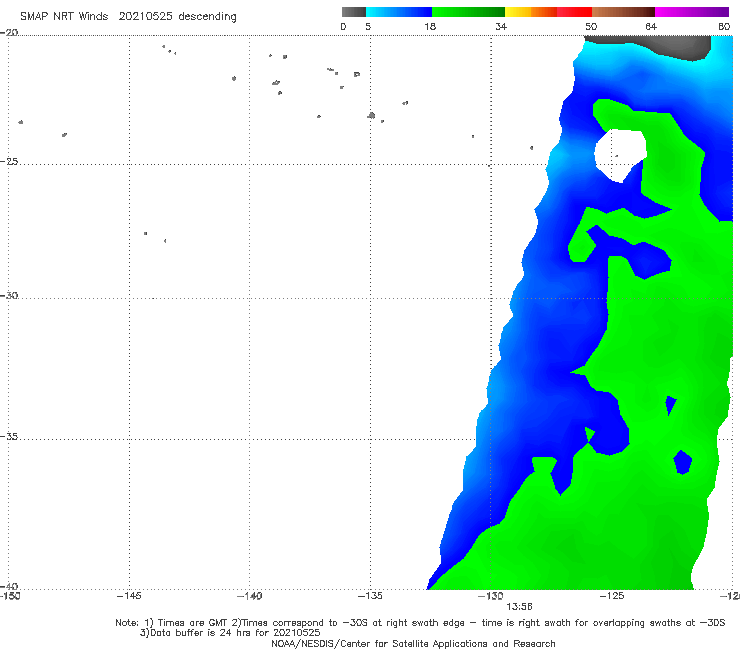
Task: Click the gray 0-5 color bar segment
Action: pos(354,12)
